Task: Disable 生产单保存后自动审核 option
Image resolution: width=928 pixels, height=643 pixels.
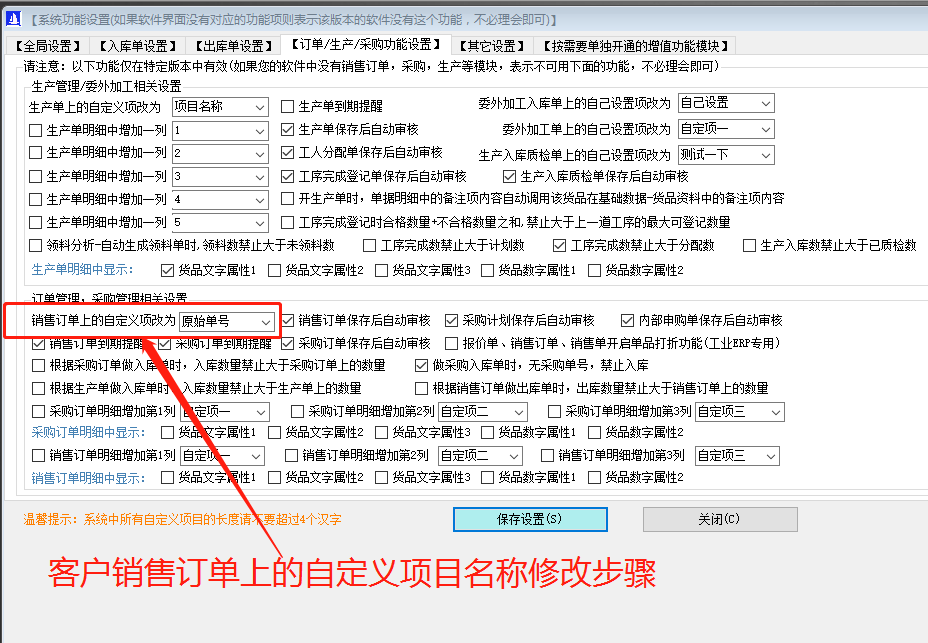Action: 290,131
